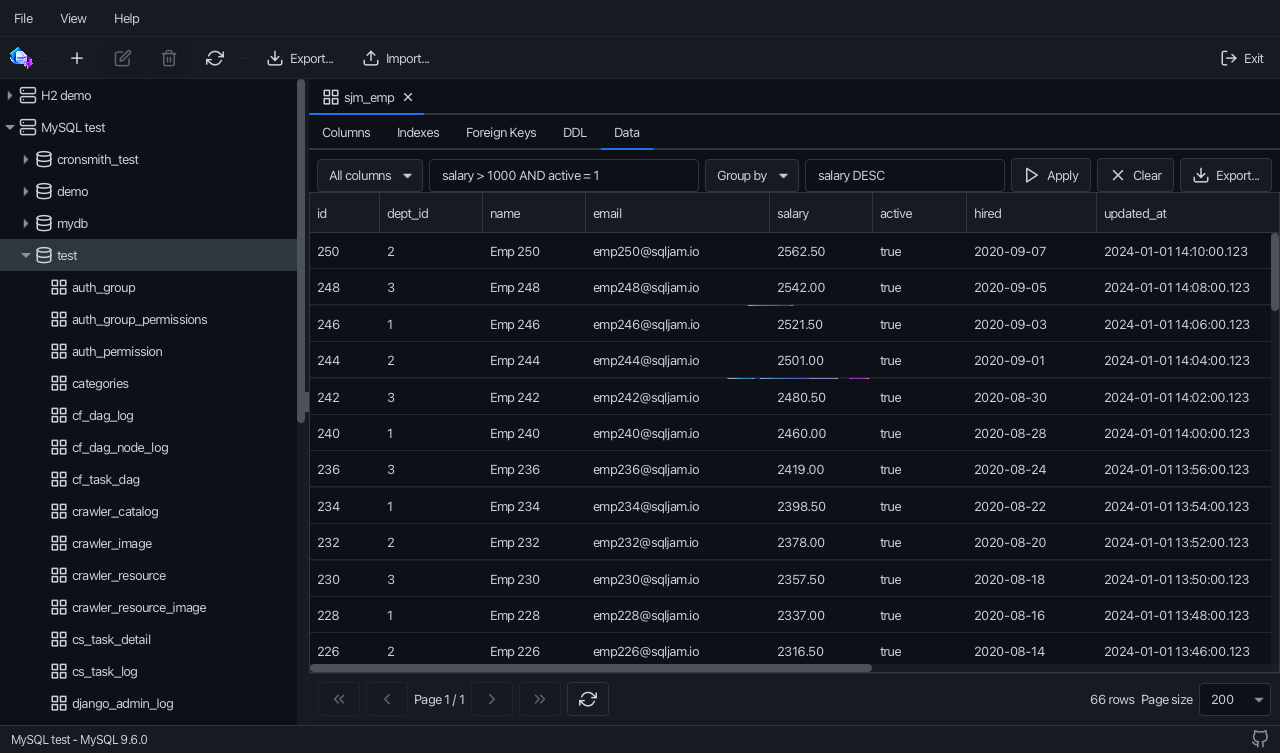Click the table icon of auth_group

click(59, 287)
